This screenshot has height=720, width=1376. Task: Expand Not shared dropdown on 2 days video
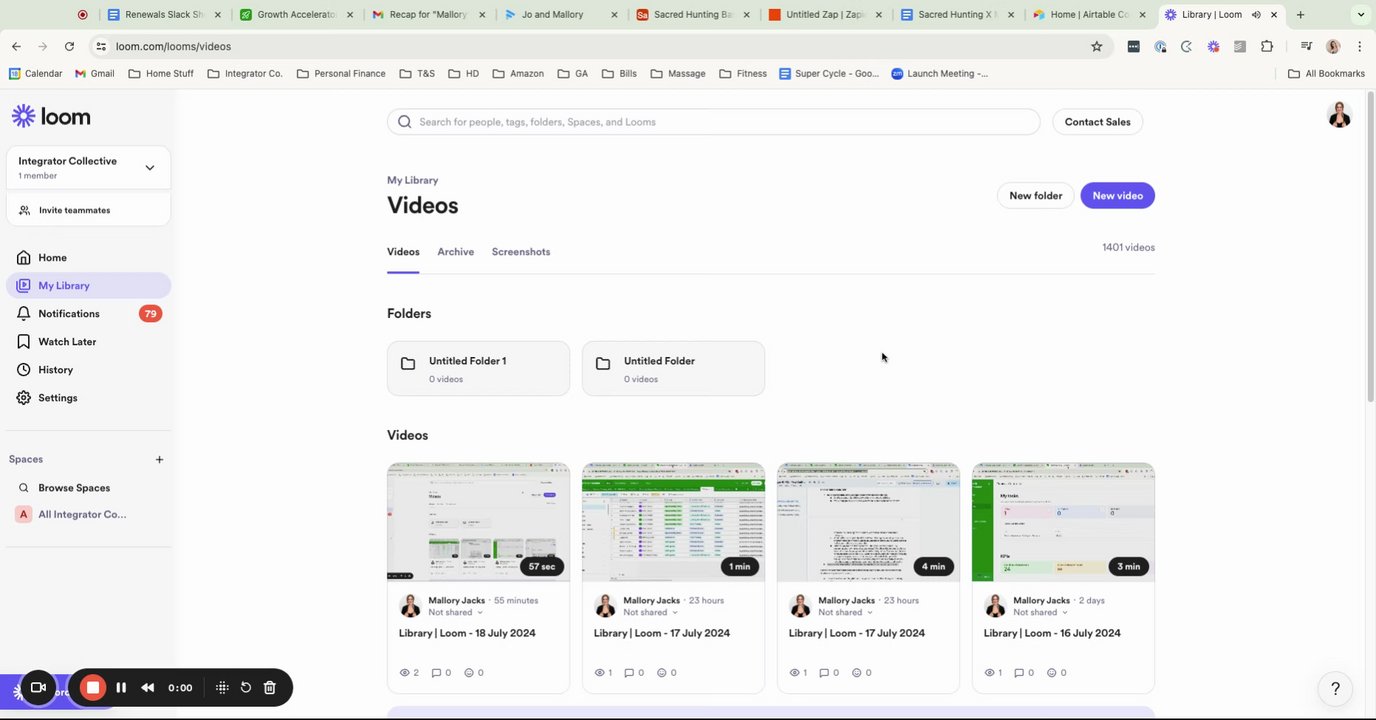coord(1041,613)
